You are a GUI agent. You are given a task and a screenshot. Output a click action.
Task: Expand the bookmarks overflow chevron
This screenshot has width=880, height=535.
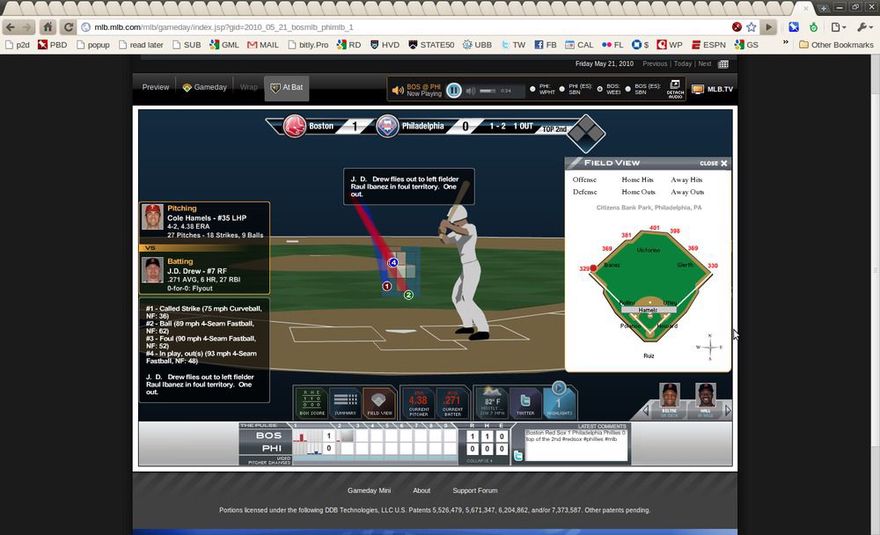point(785,43)
